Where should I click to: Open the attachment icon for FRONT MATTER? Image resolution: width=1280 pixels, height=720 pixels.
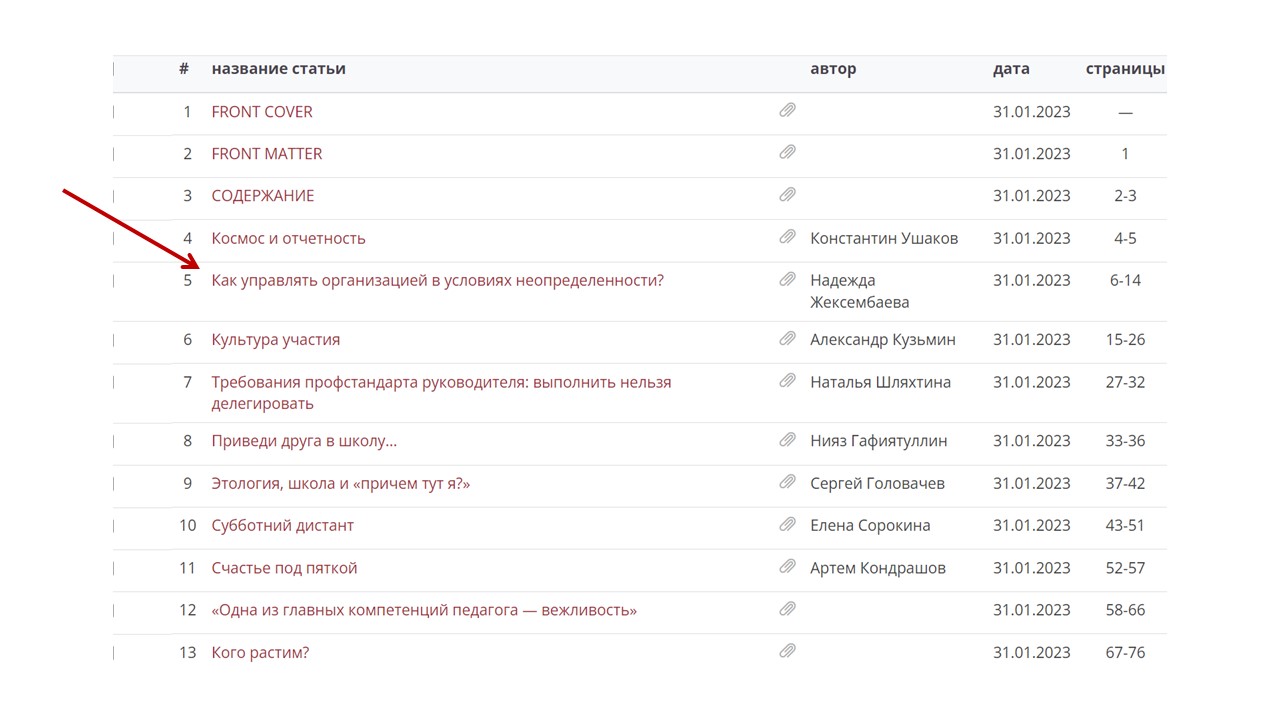[x=787, y=153]
